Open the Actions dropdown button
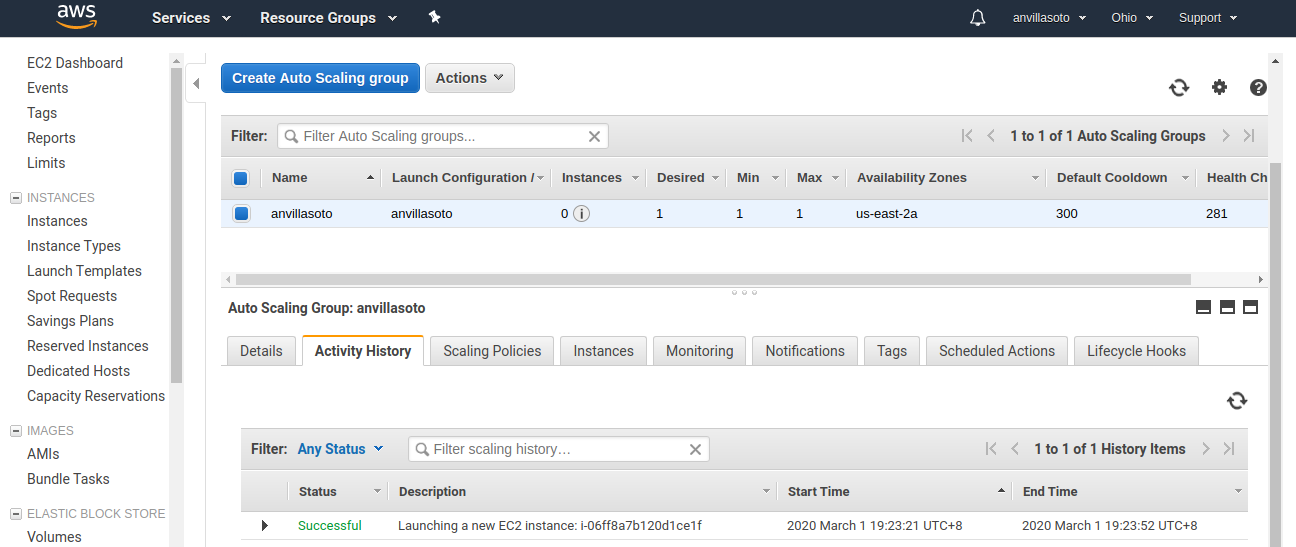The width and height of the screenshot is (1296, 547). point(470,78)
